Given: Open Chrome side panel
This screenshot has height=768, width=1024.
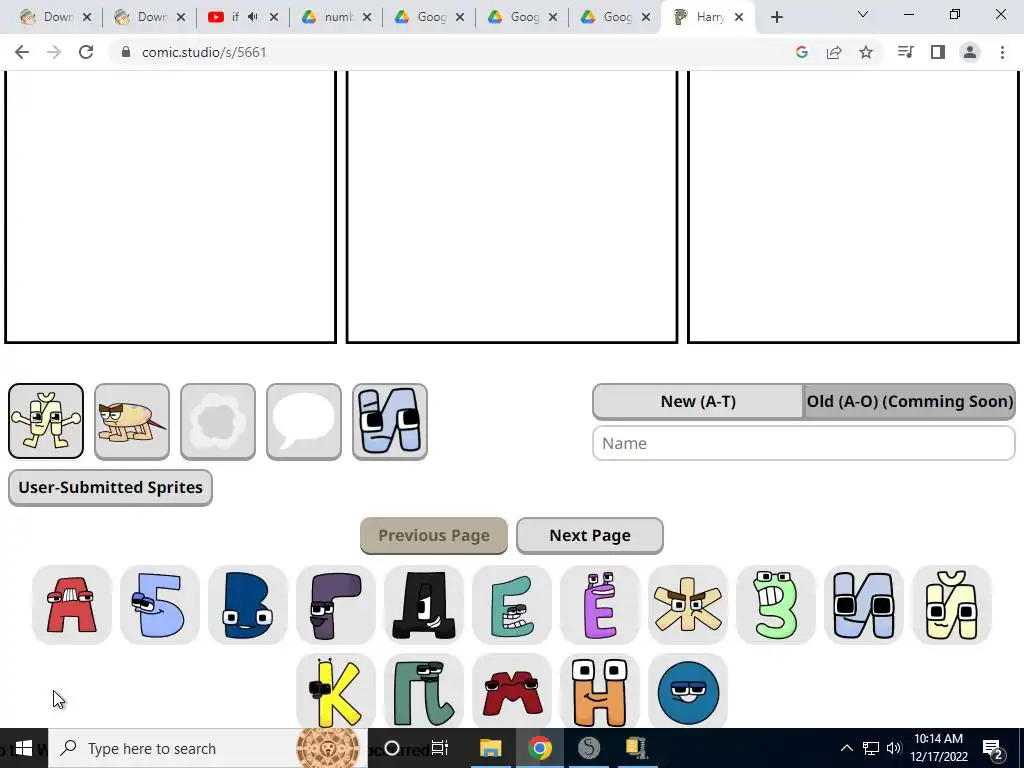Looking at the screenshot, I should point(938,52).
